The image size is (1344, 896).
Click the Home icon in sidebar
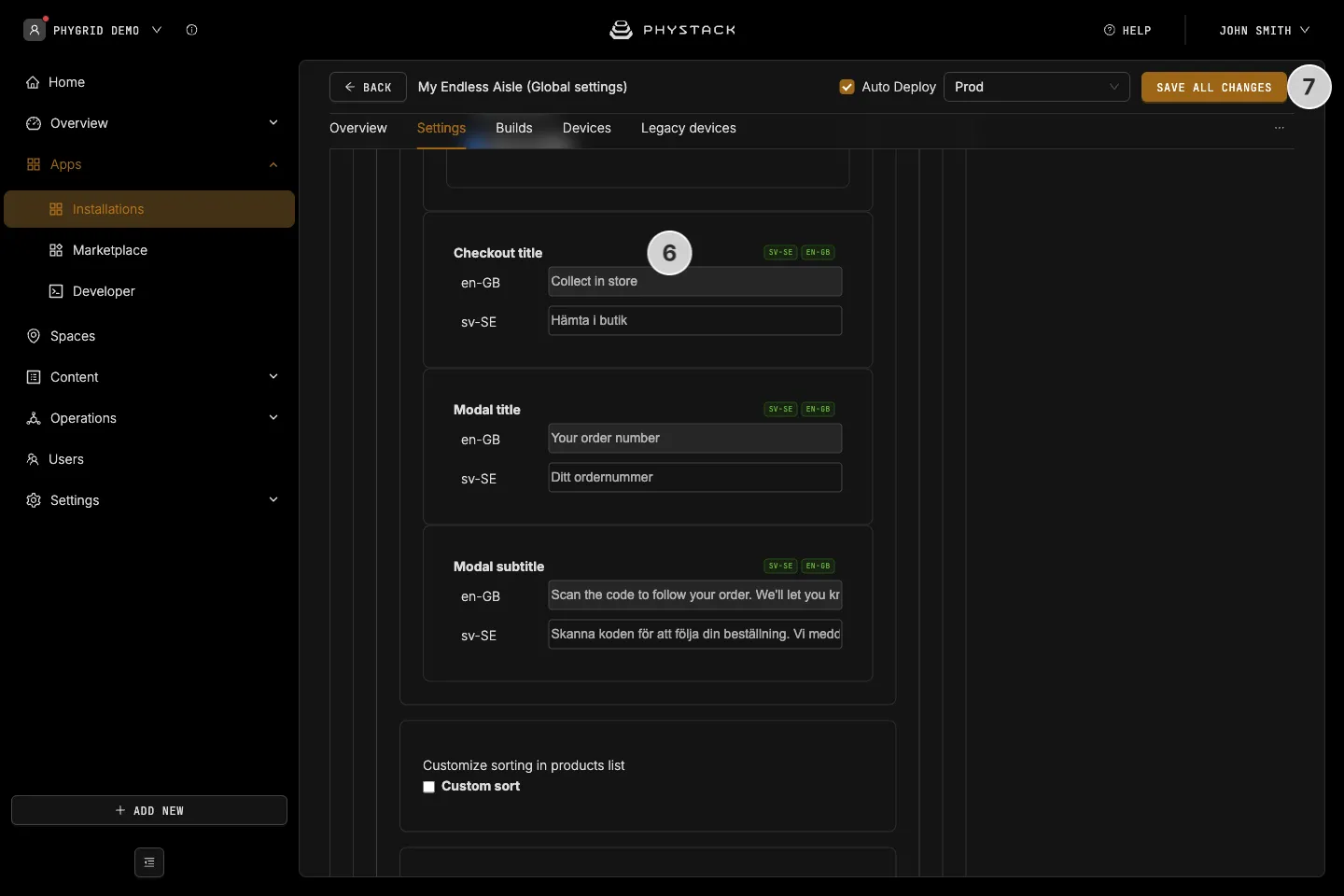(x=33, y=82)
